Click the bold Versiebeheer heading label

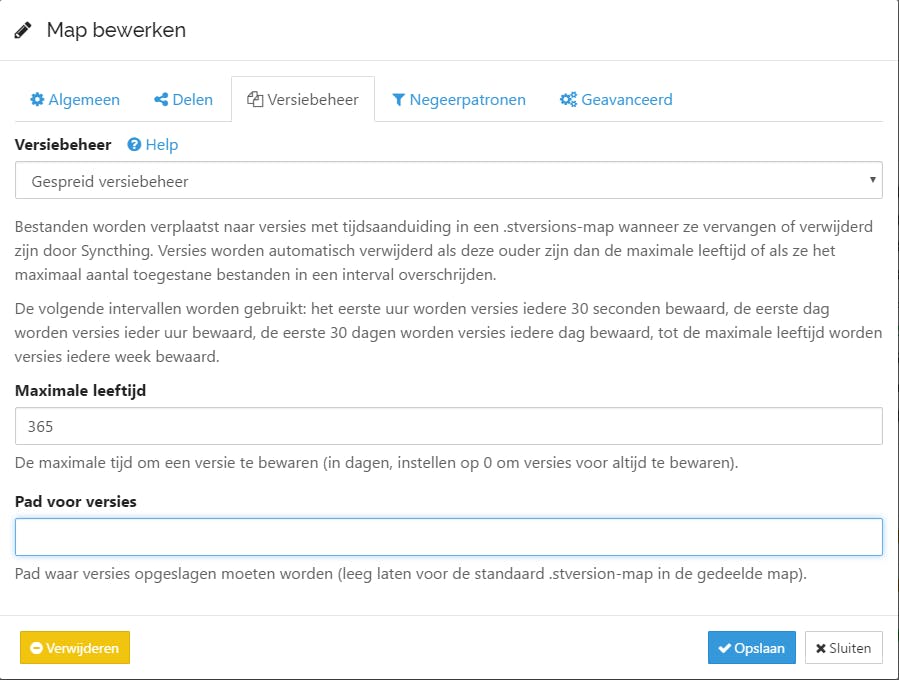(63, 144)
